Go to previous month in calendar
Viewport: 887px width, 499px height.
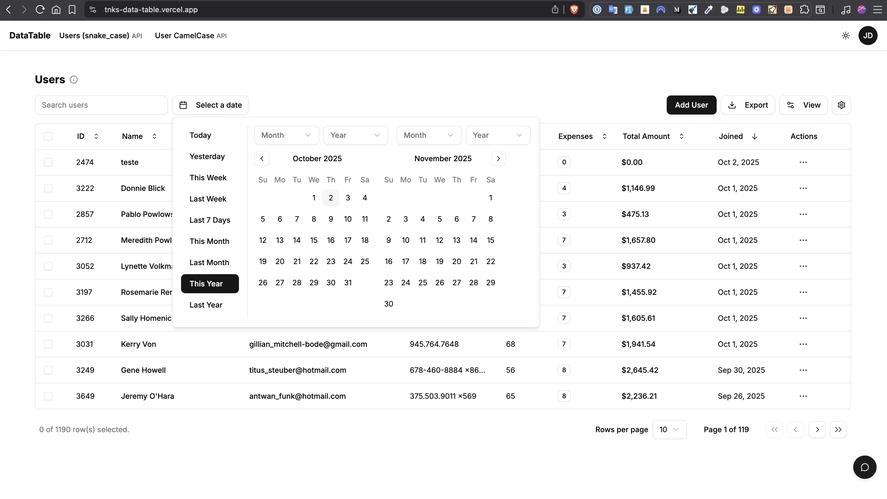(262, 159)
